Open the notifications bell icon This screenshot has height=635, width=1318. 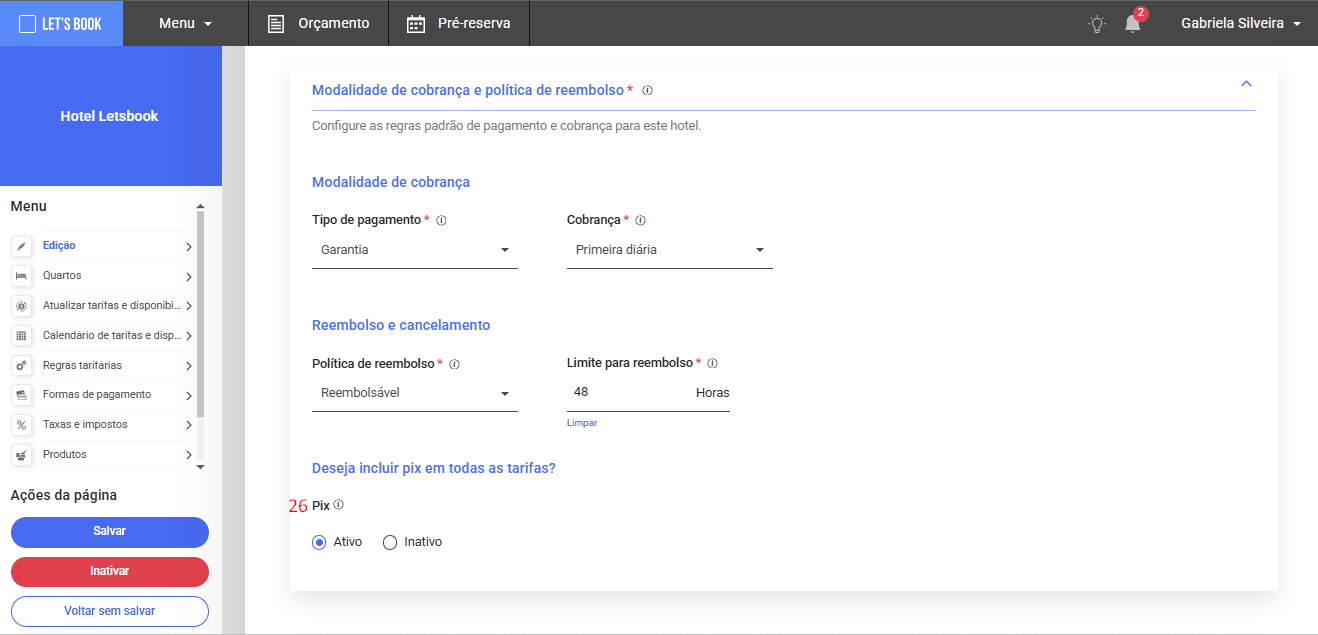(1133, 23)
